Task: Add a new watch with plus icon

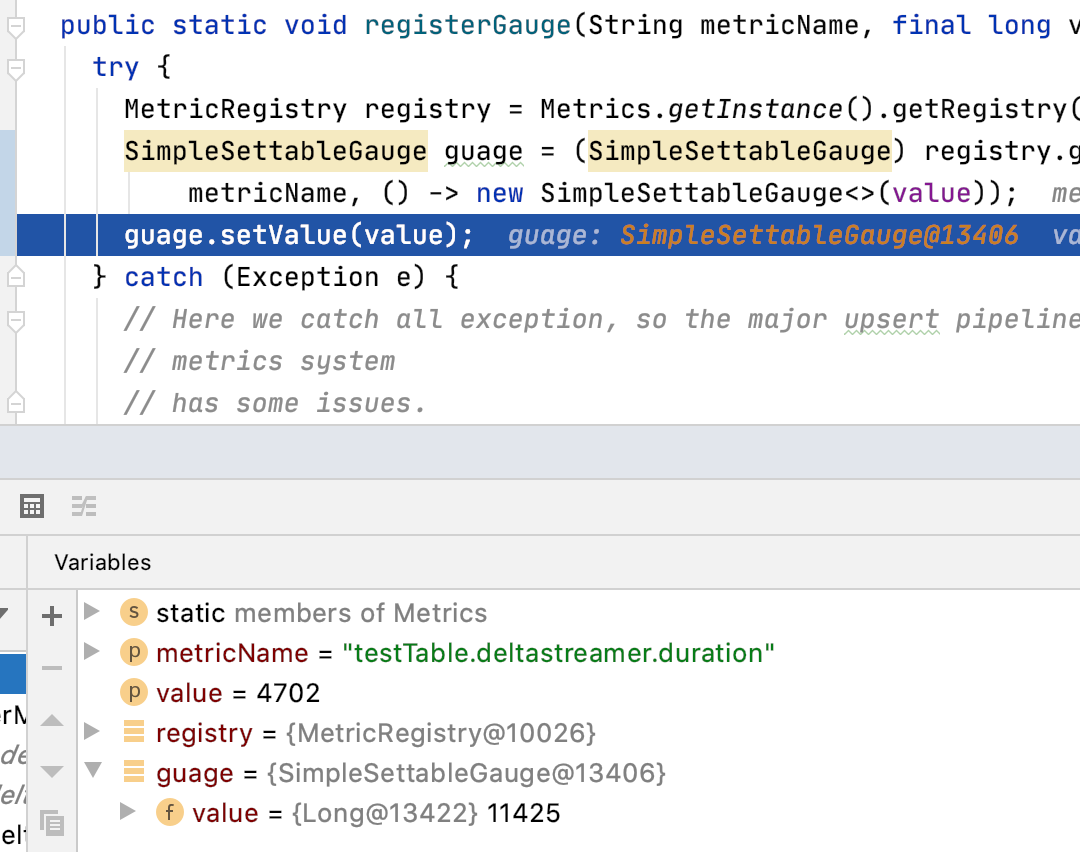Action: [x=52, y=616]
